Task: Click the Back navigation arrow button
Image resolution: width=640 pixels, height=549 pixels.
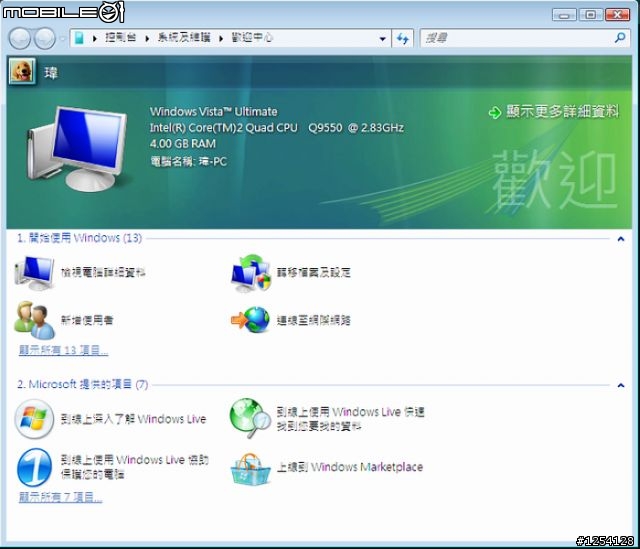Action: (19, 38)
